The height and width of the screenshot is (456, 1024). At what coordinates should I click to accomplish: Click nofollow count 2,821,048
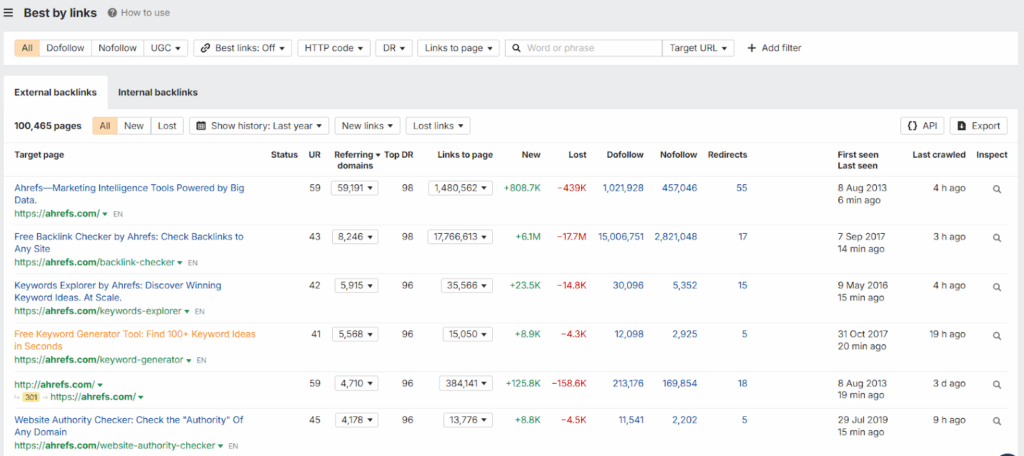pyautogui.click(x=676, y=237)
